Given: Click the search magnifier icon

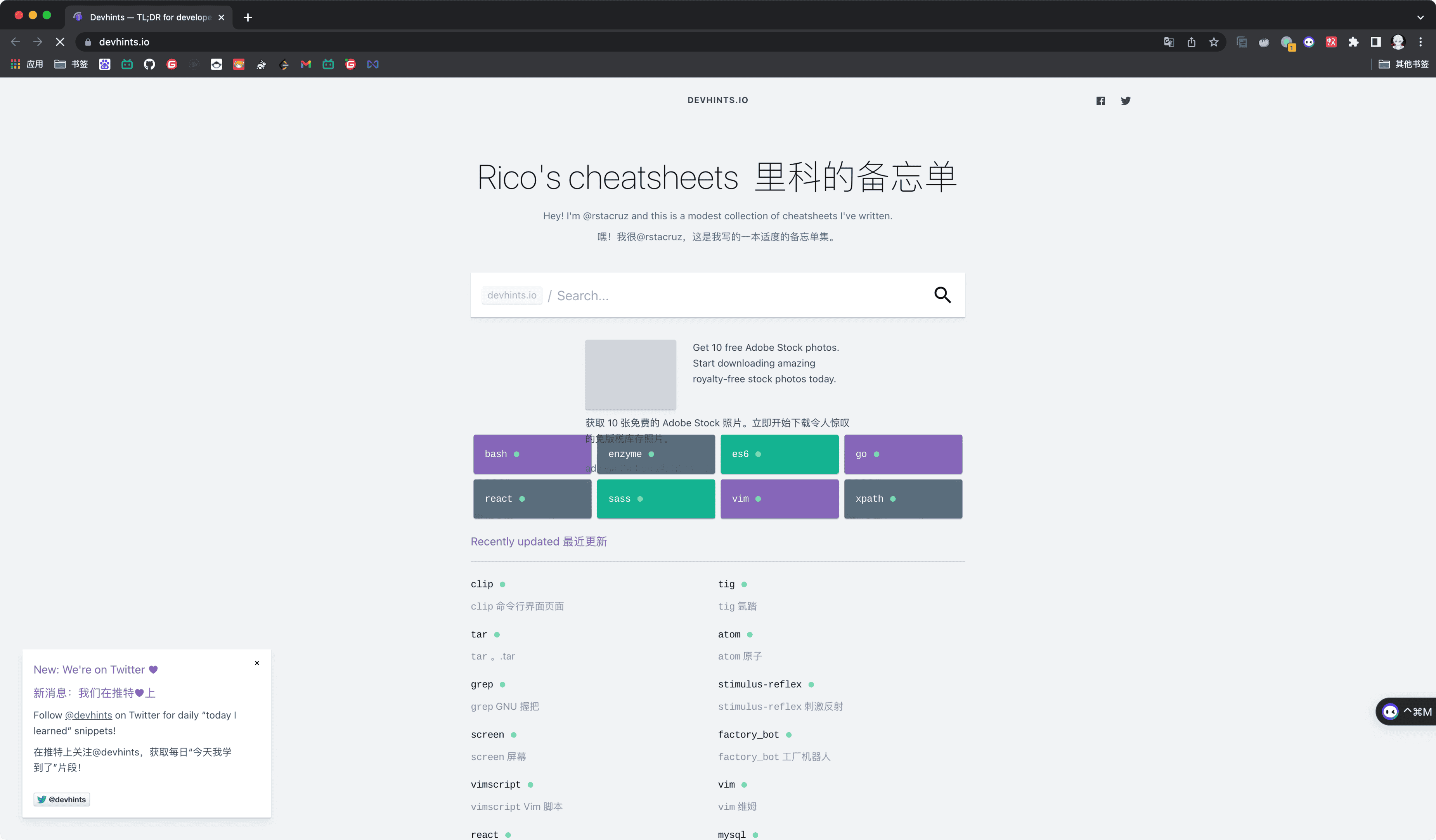Looking at the screenshot, I should [942, 294].
